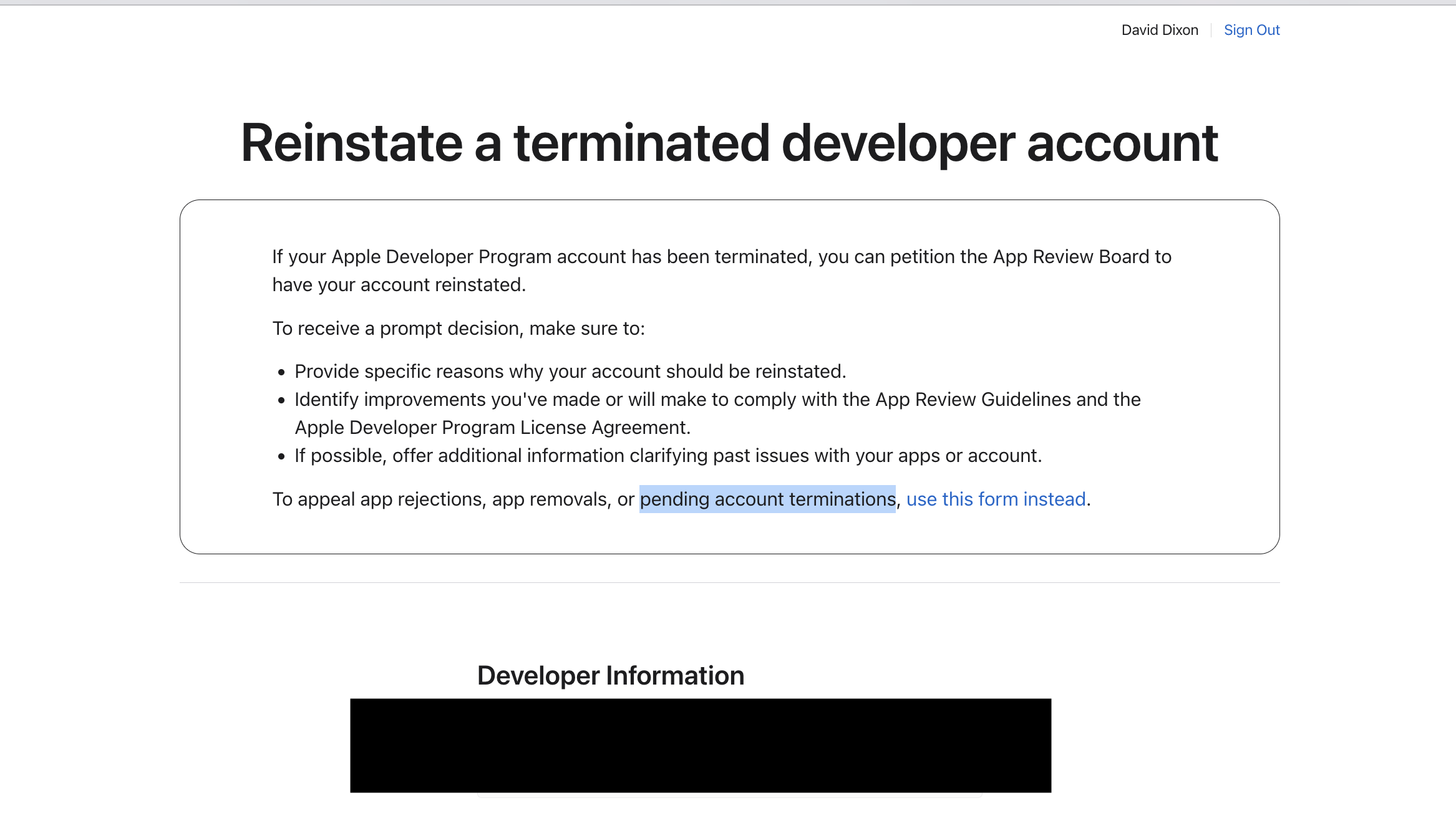Click 'Apple Developer Program License Agreement' text
Image resolution: width=1456 pixels, height=813 pixels.
click(x=492, y=427)
